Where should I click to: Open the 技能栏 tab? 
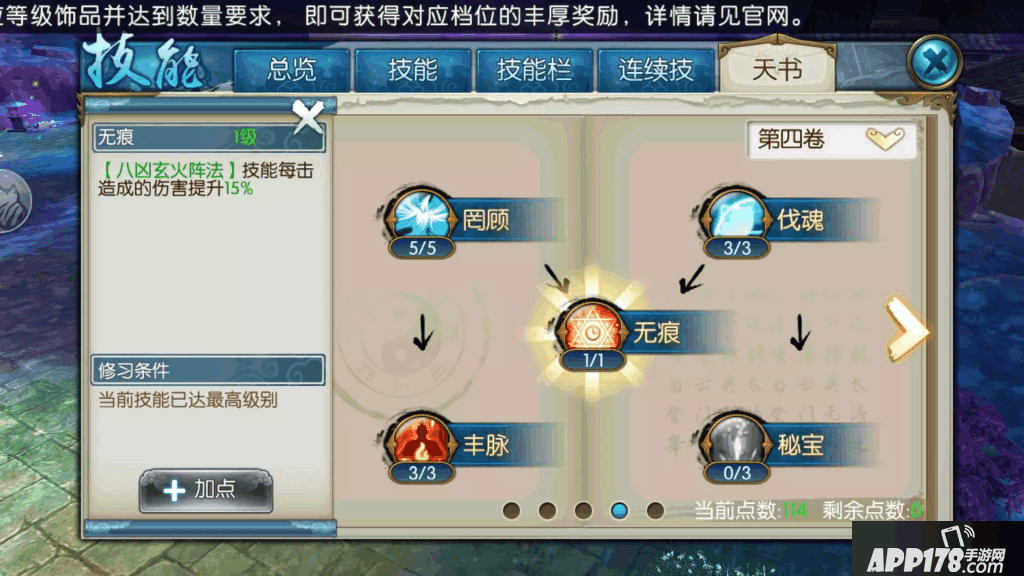pyautogui.click(x=534, y=69)
